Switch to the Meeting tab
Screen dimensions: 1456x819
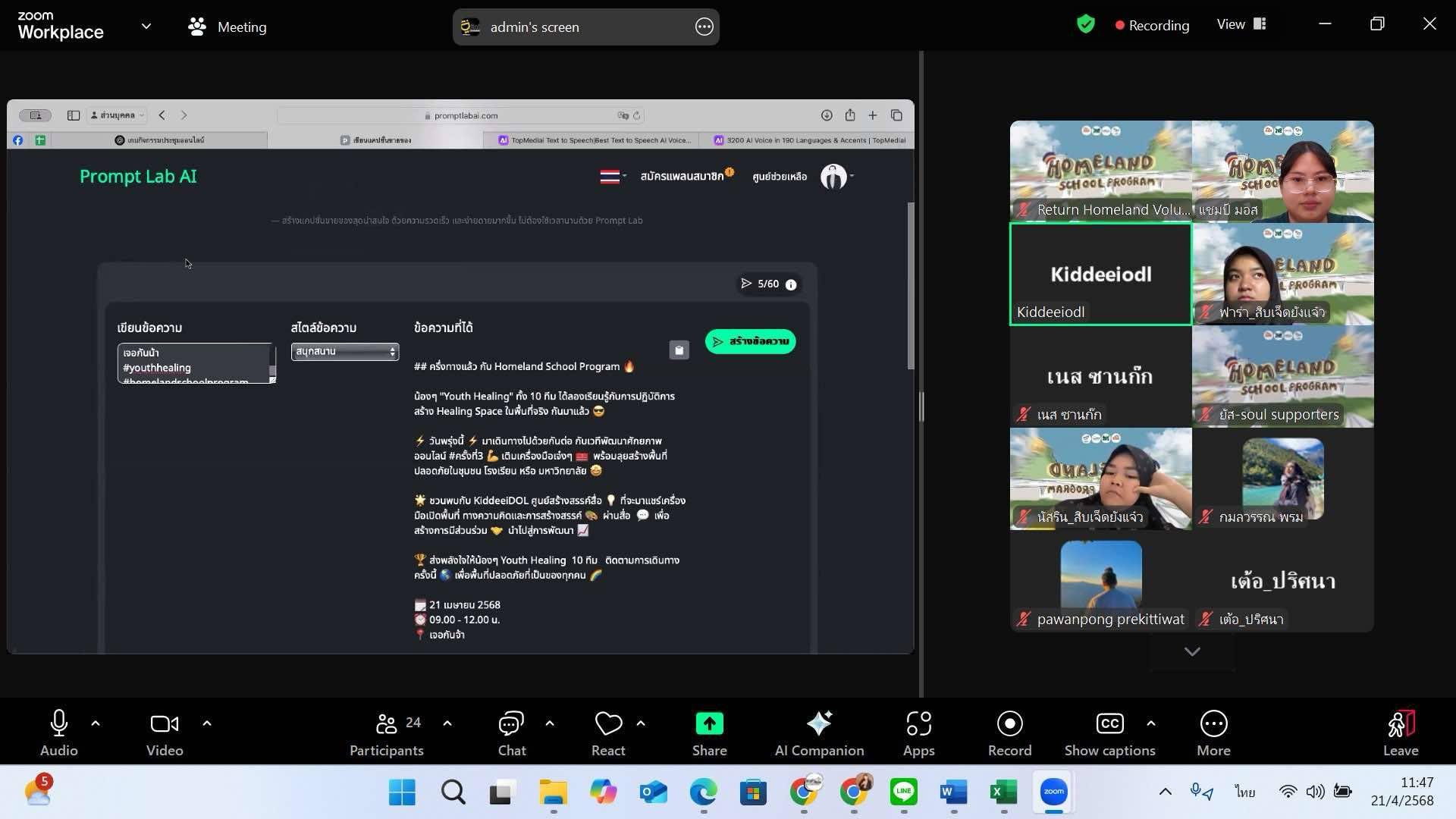pos(227,27)
